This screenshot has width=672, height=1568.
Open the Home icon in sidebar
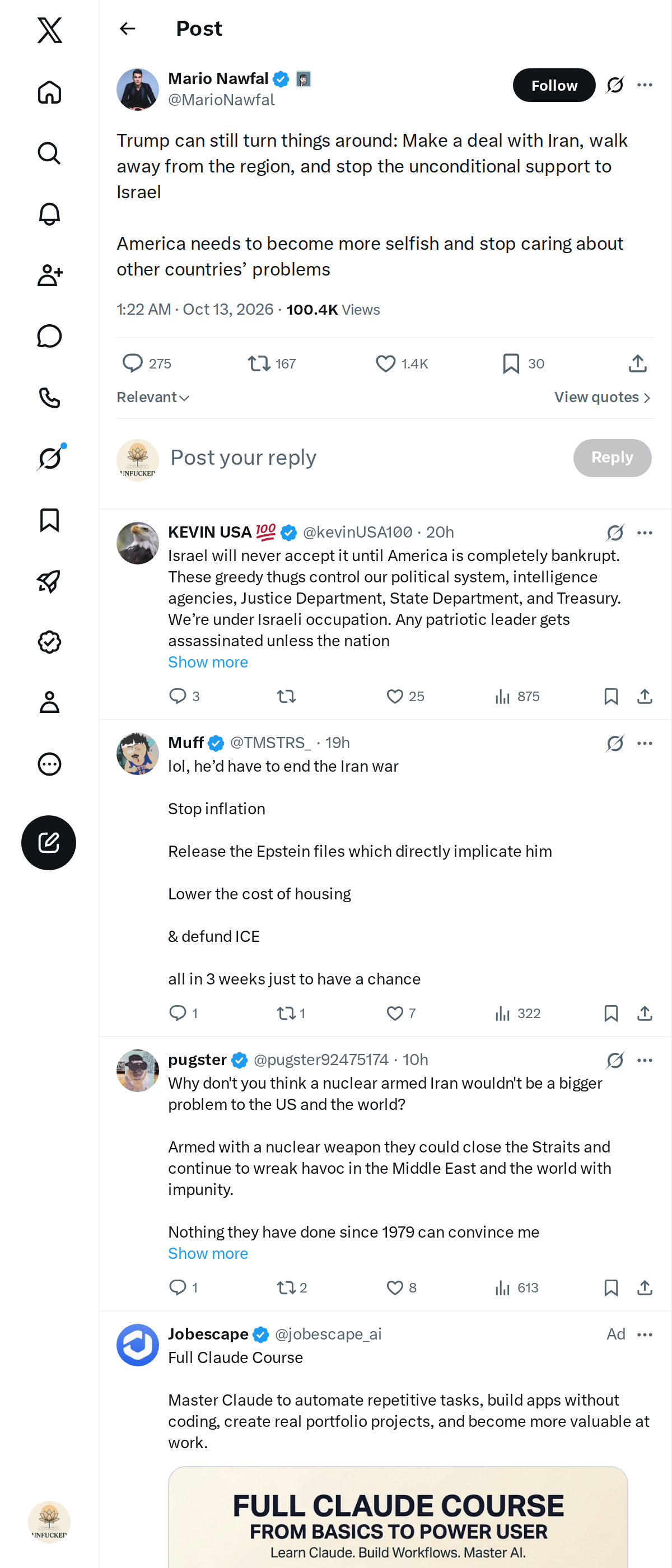49,92
